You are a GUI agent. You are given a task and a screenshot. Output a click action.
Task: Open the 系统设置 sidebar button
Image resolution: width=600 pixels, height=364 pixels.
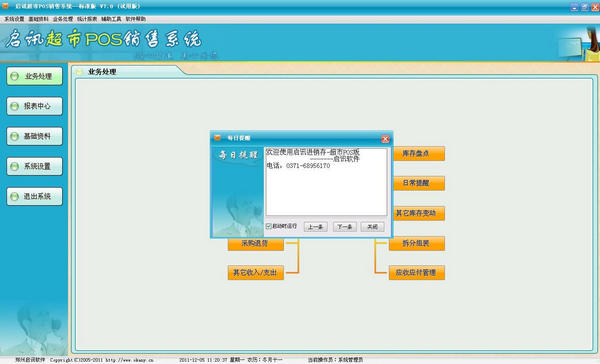coord(34,166)
